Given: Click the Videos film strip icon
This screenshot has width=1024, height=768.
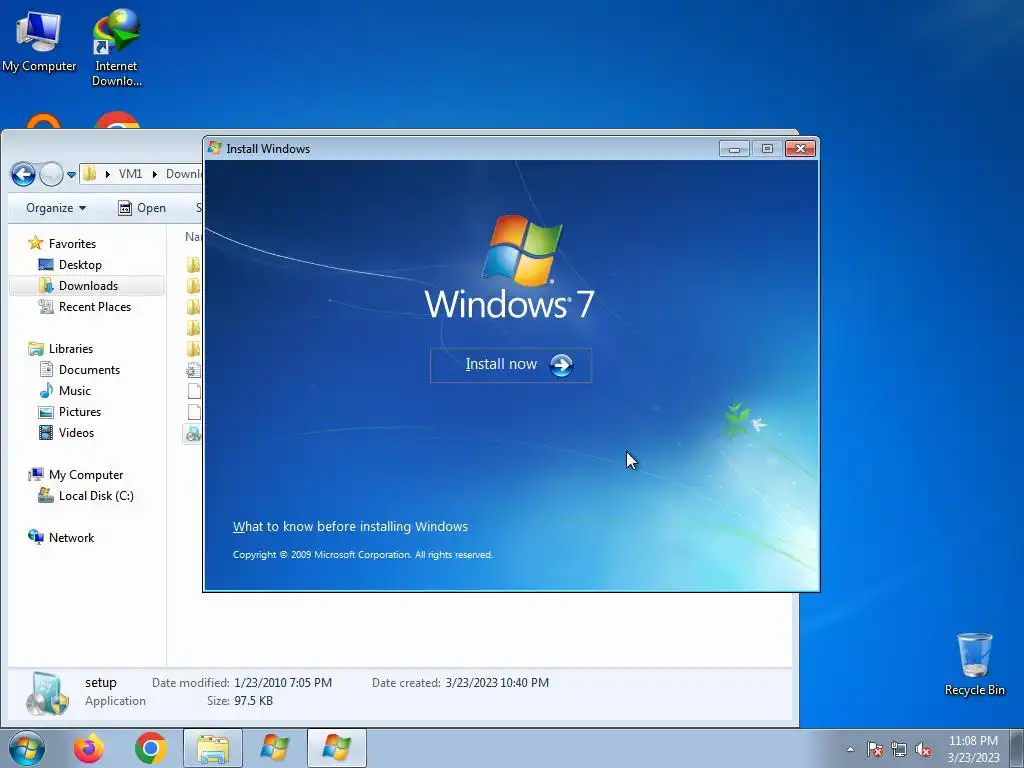Looking at the screenshot, I should point(46,432).
